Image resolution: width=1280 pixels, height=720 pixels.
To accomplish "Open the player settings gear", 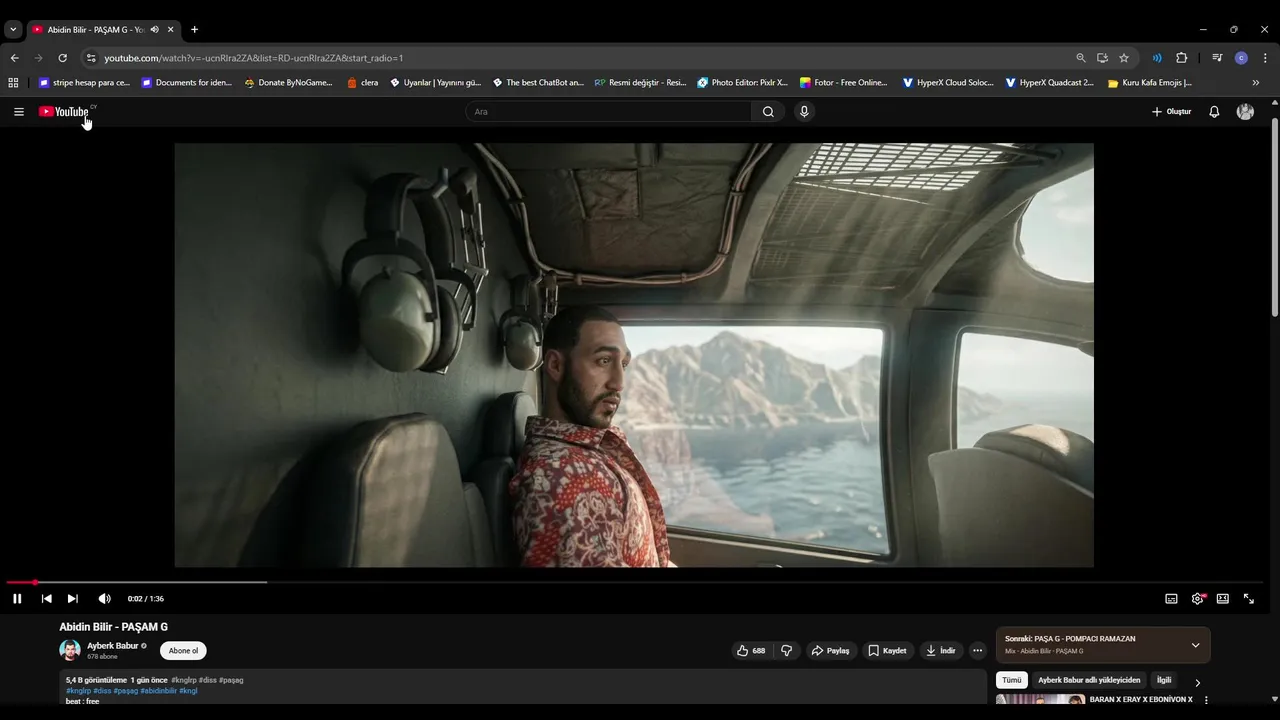I will (x=1197, y=599).
